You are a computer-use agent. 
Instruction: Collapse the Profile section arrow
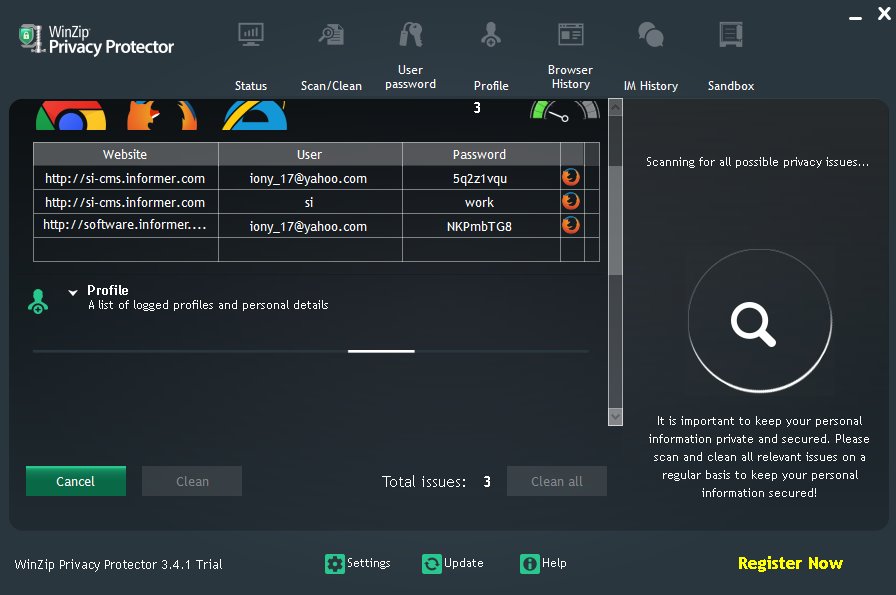point(73,293)
